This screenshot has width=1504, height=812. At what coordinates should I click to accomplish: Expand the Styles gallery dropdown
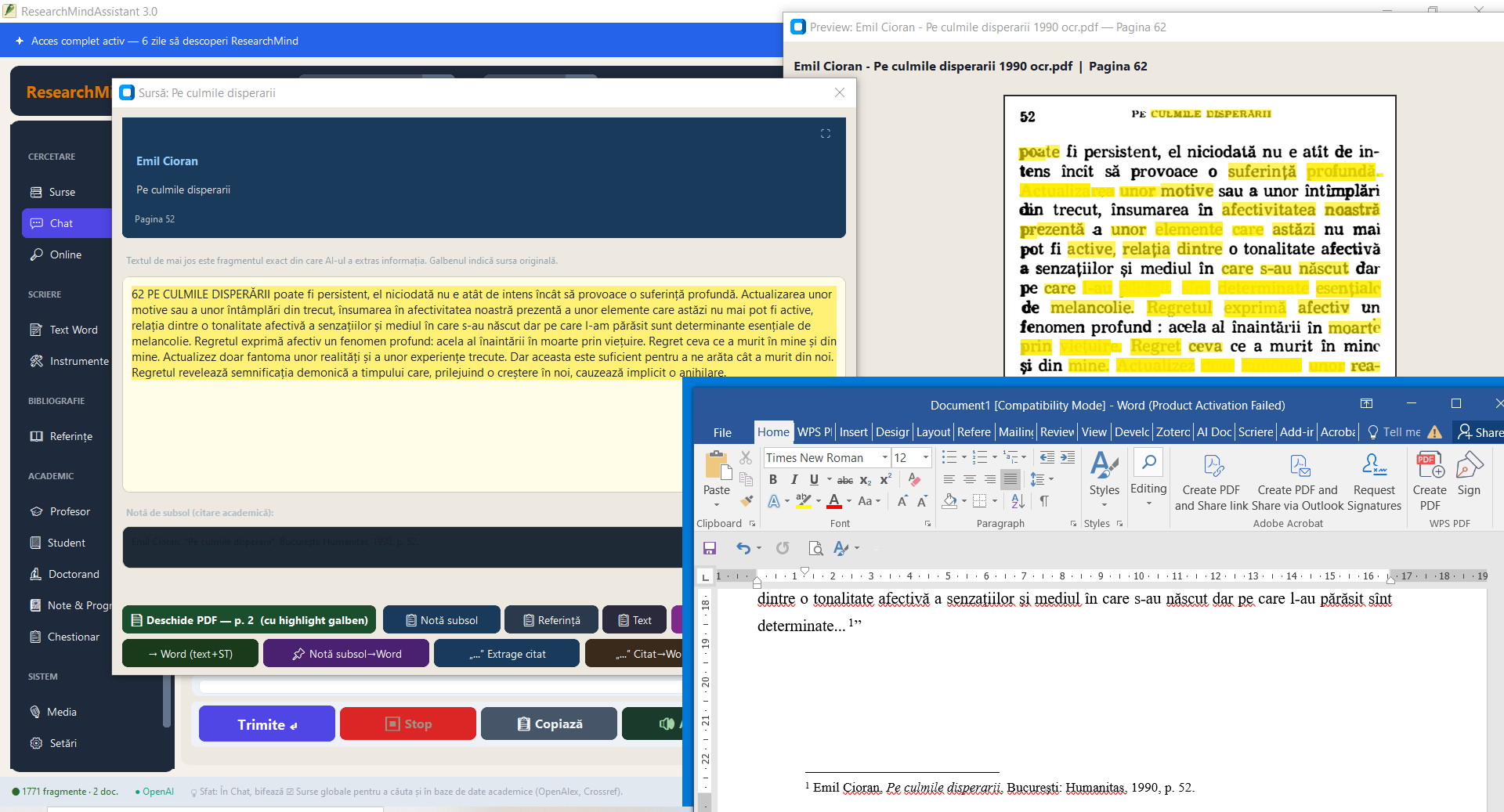point(1104,505)
